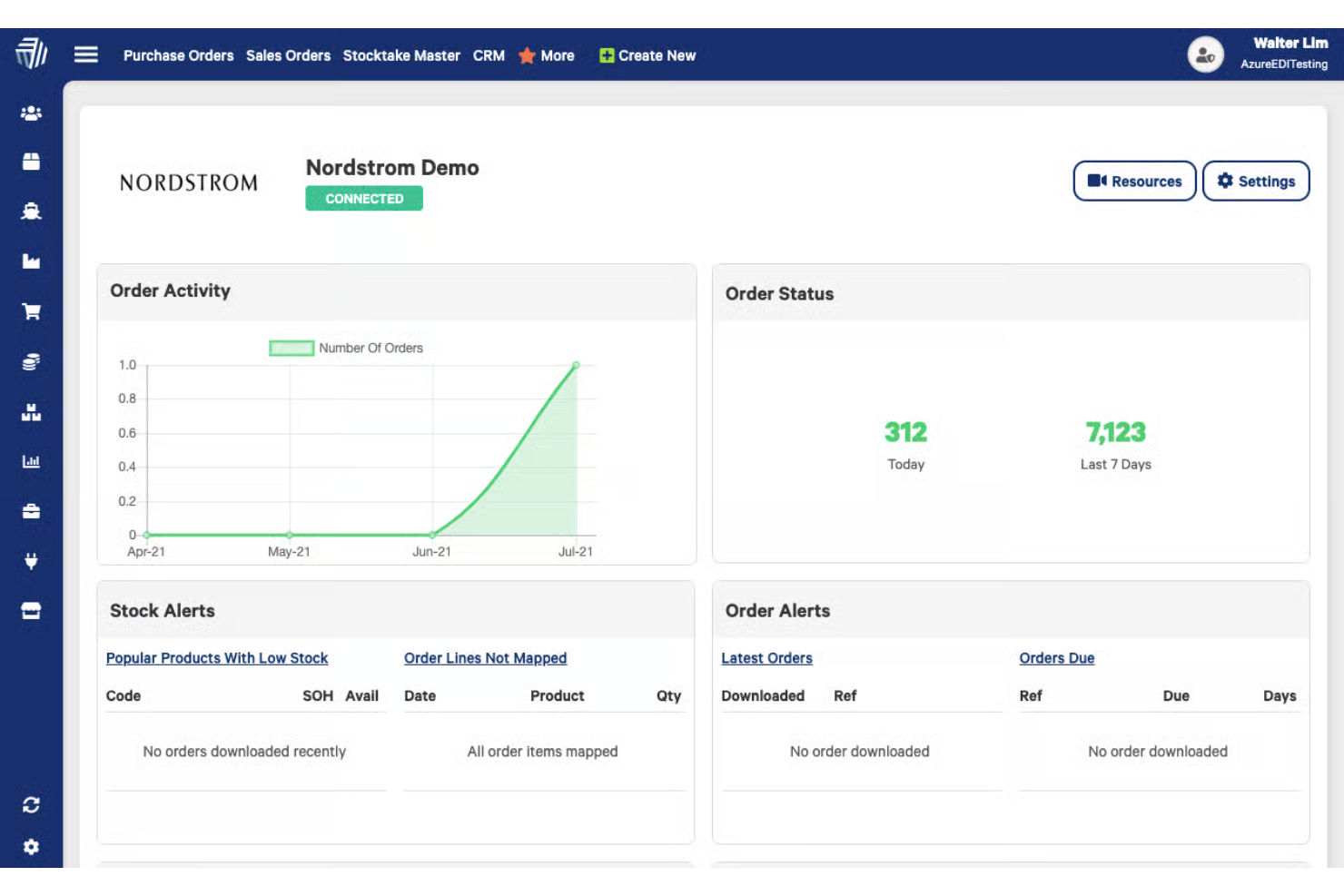
Task: Open Walter Lim user profile menu
Action: 1258,54
